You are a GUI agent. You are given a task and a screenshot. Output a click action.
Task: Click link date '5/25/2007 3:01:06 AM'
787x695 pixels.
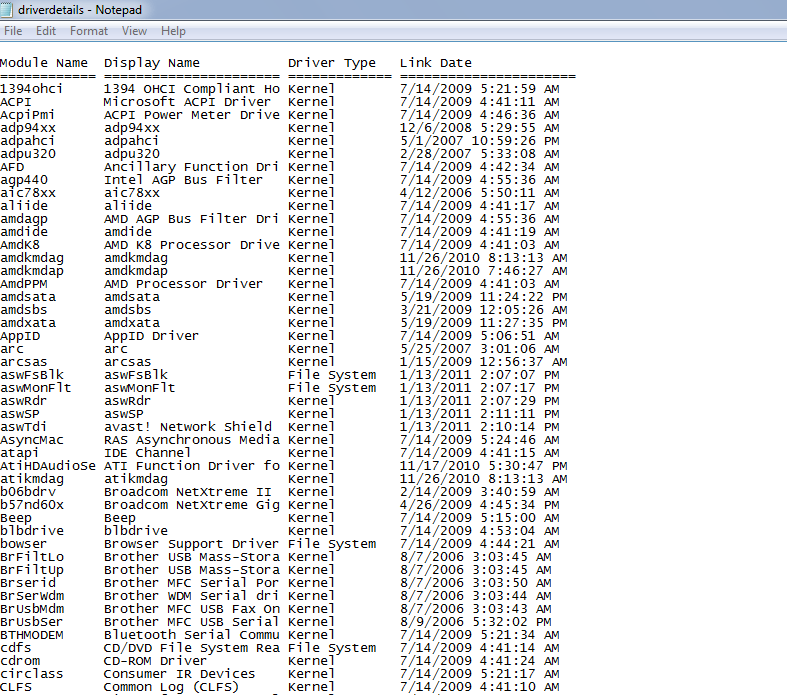point(479,349)
